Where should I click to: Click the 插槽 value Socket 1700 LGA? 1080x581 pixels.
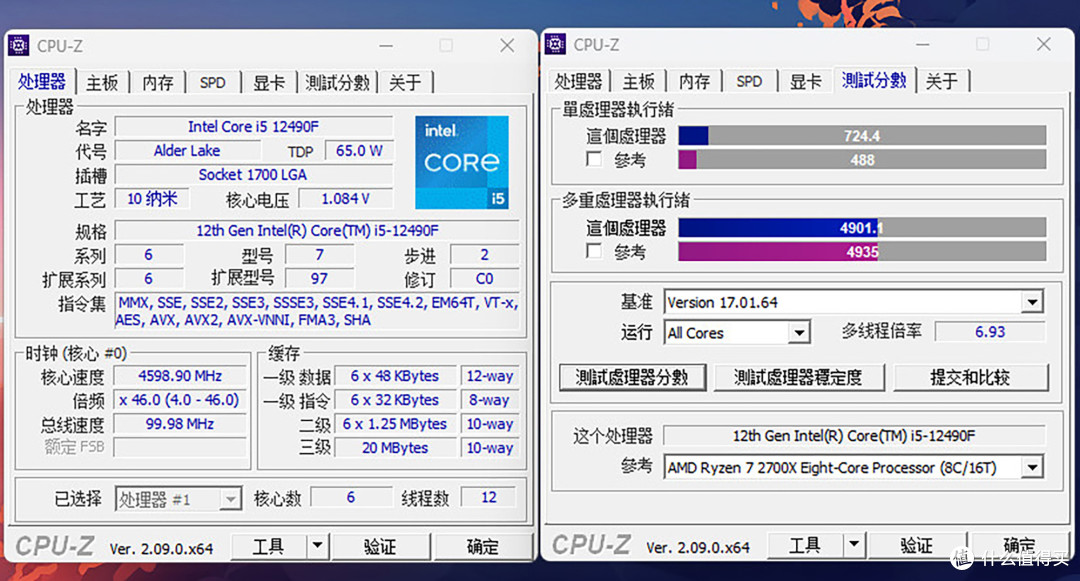coord(253,175)
